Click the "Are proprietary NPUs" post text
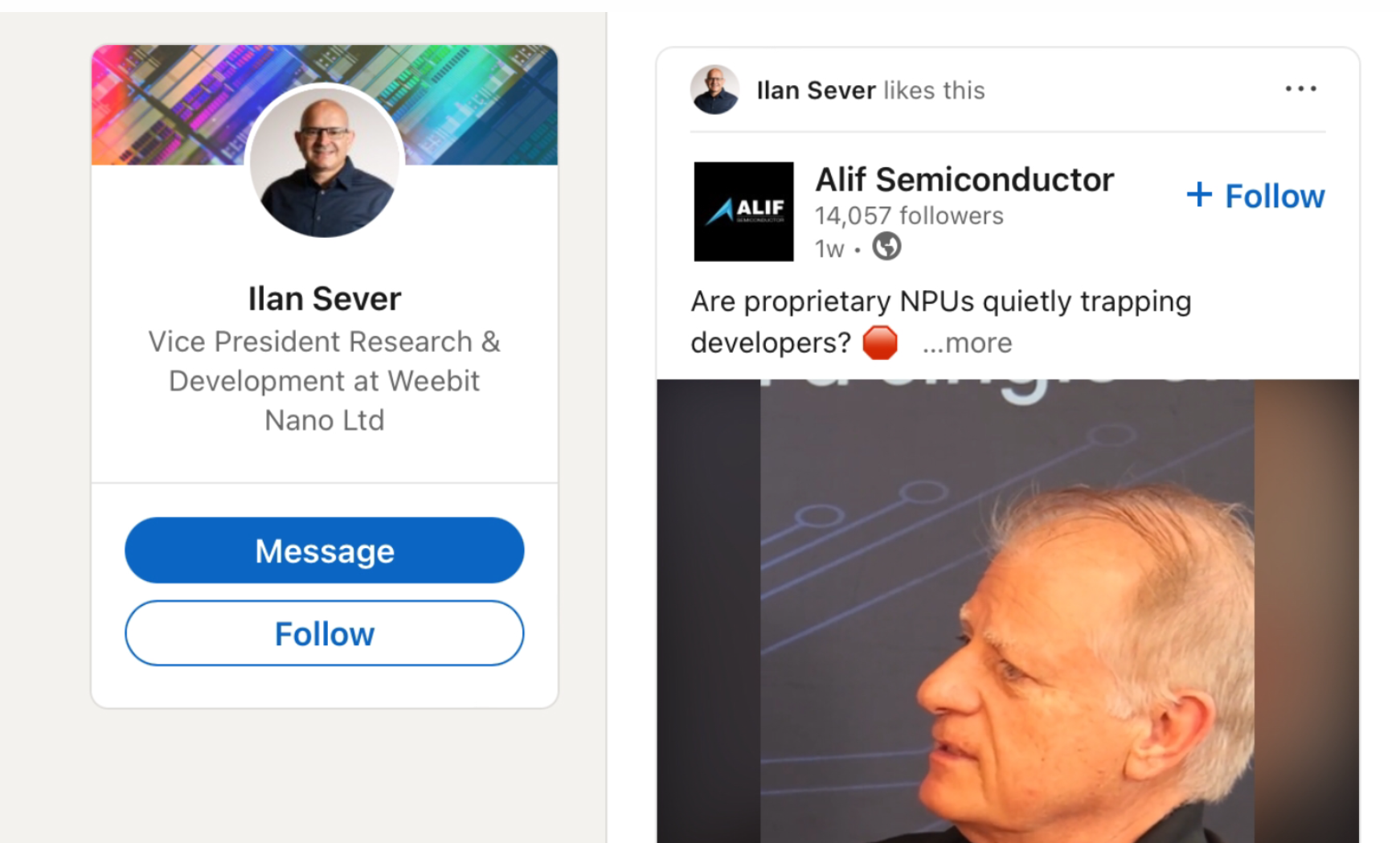Viewport: 1400px width, 843px height. (x=940, y=302)
